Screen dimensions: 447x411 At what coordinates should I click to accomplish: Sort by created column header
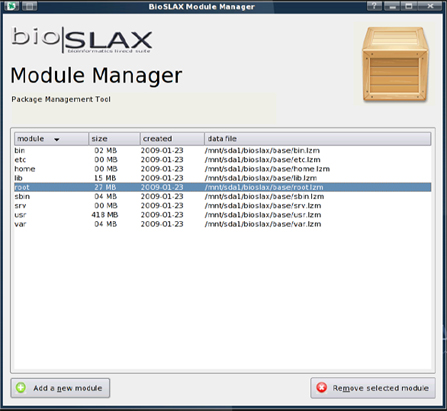pos(172,139)
